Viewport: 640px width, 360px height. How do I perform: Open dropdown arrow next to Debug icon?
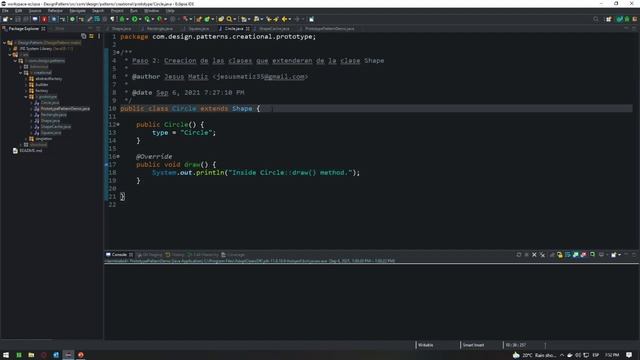tap(127, 19)
